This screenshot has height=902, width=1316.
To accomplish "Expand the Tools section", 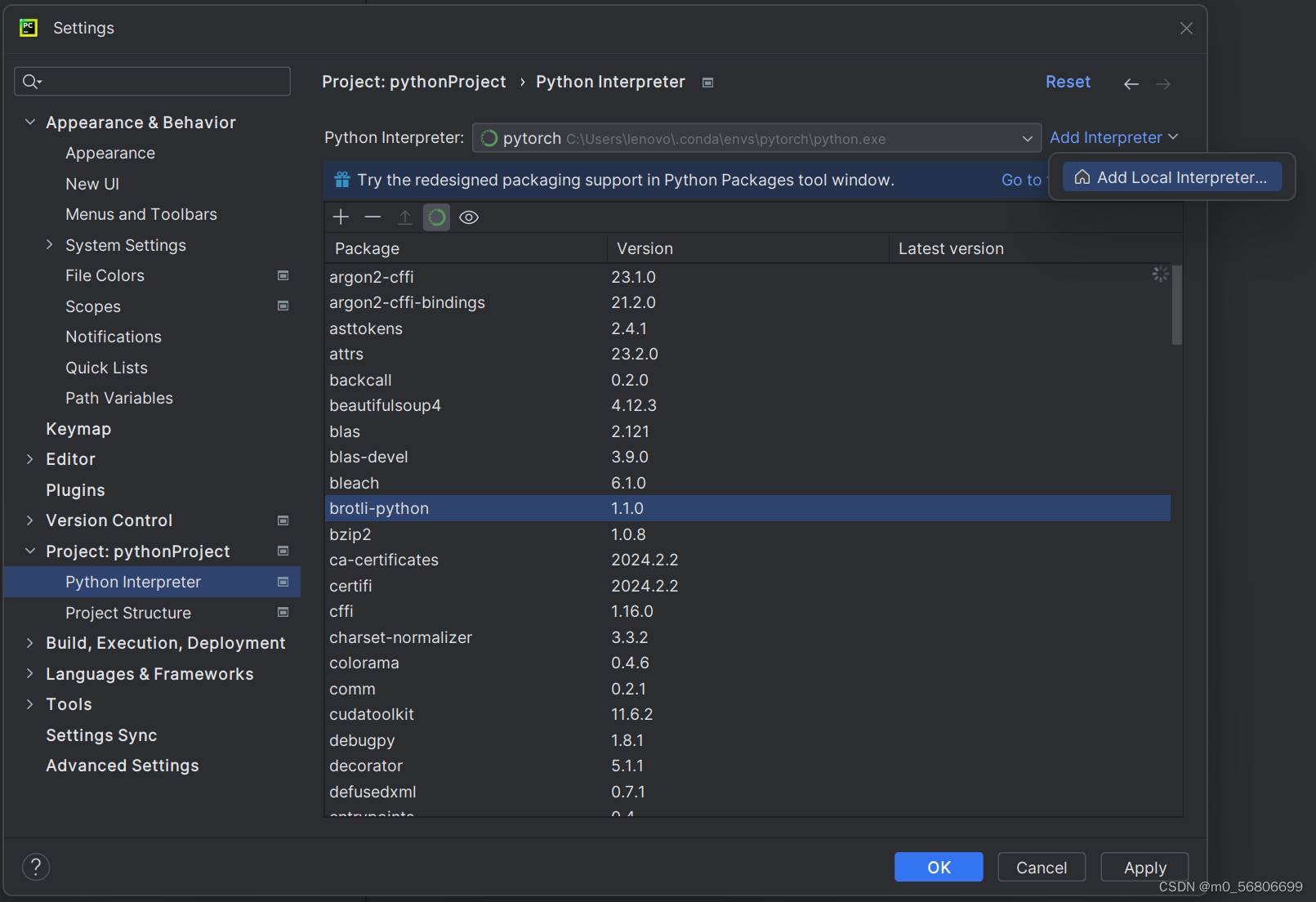I will tap(30, 704).
